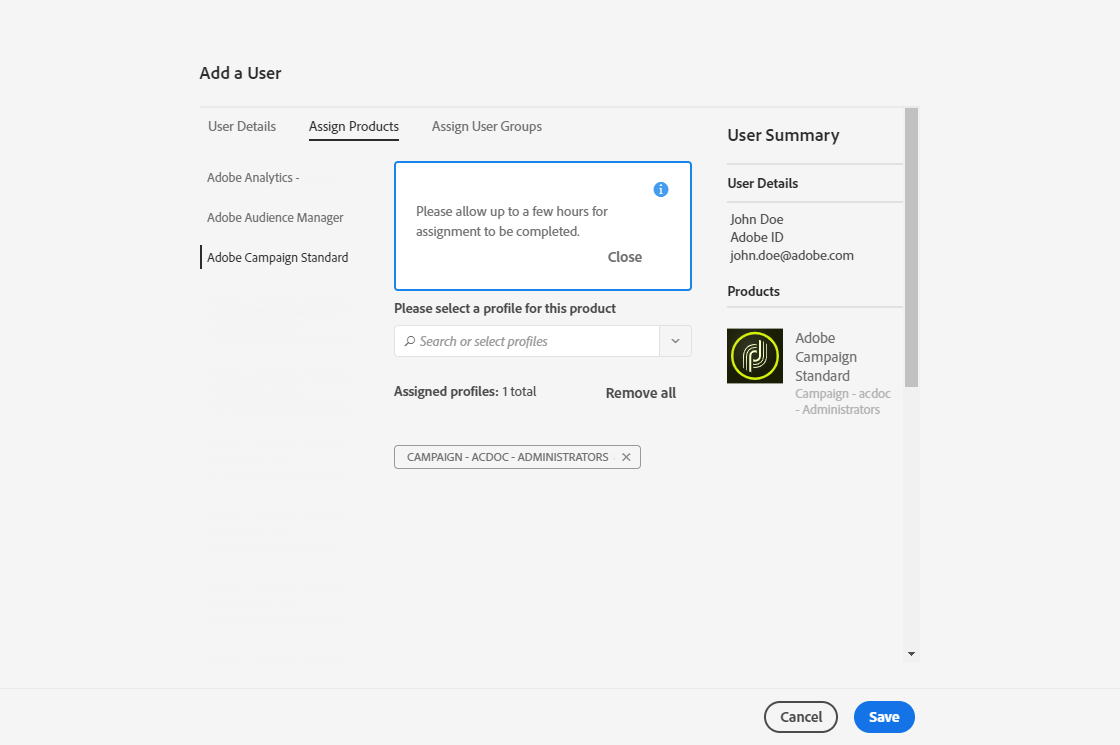Image resolution: width=1120 pixels, height=745 pixels.
Task: Save the new user
Action: (884, 716)
